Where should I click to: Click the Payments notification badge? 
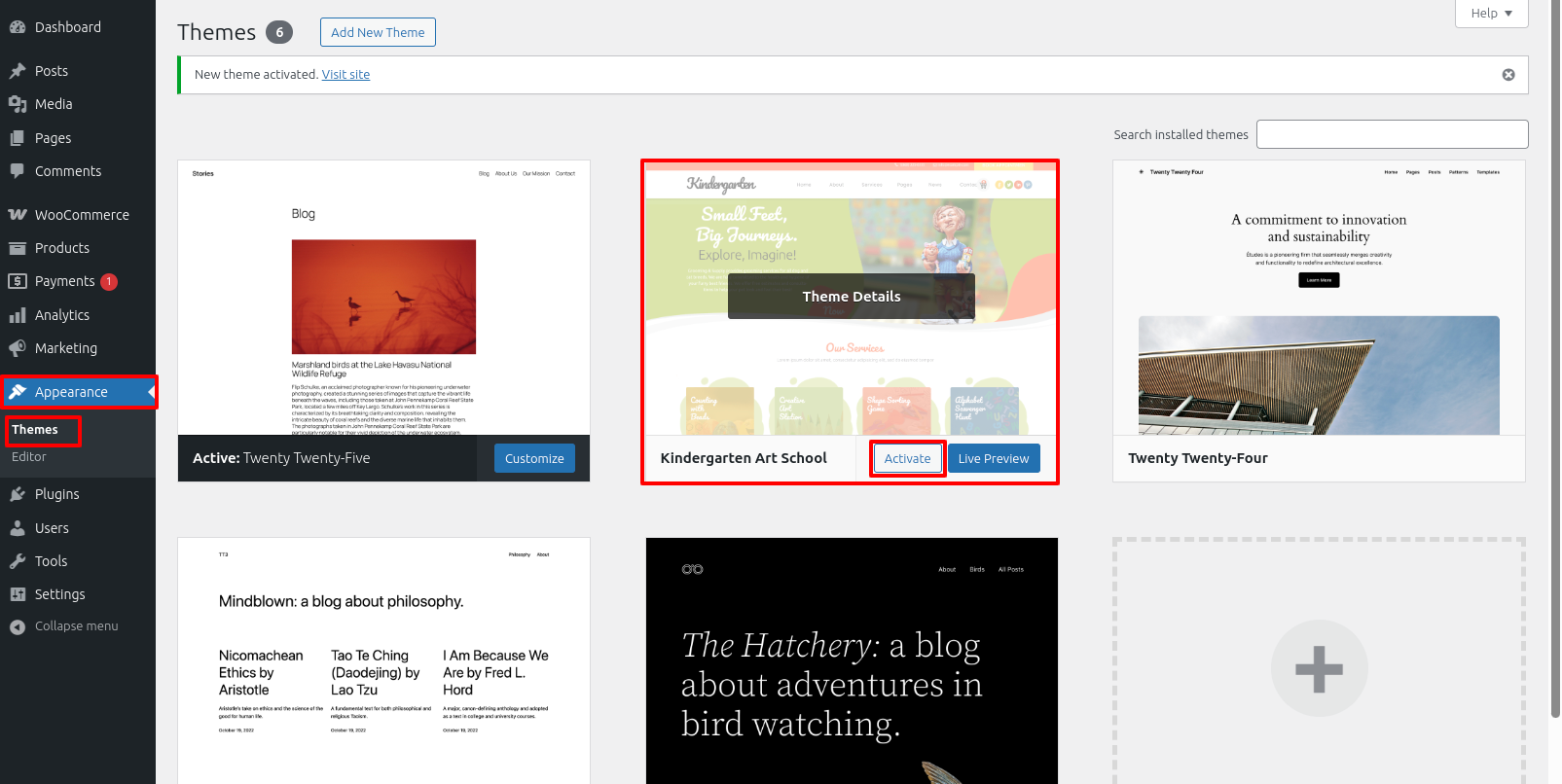[x=109, y=281]
